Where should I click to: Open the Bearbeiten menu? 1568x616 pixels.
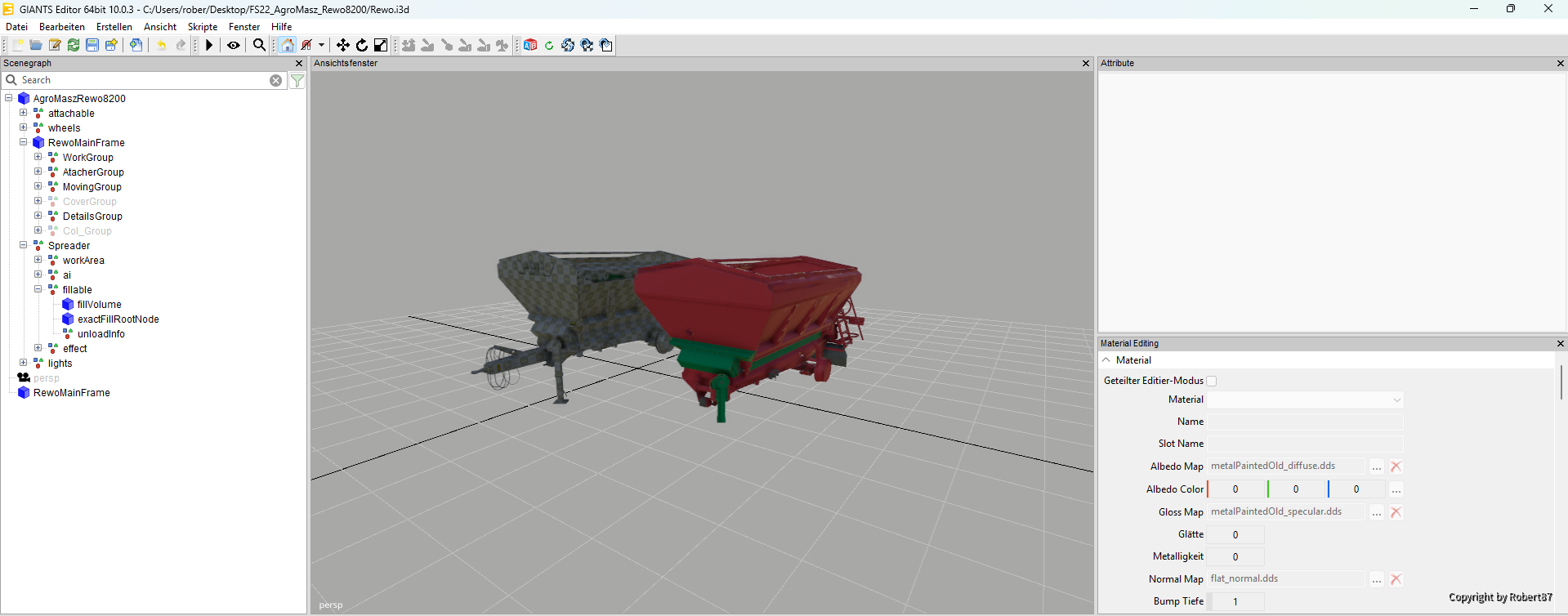(x=62, y=27)
